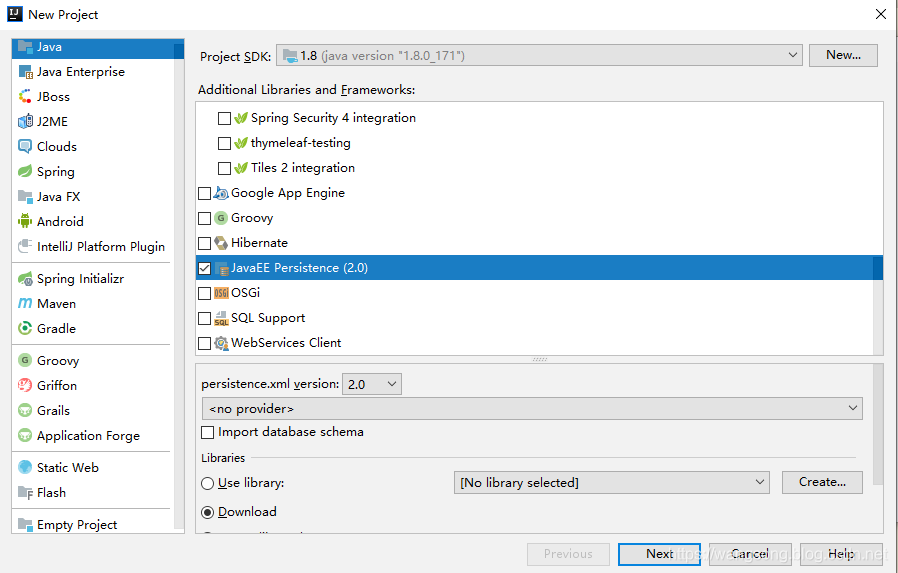Click the Android robot icon
This screenshot has width=898, height=573.
[x=25, y=222]
